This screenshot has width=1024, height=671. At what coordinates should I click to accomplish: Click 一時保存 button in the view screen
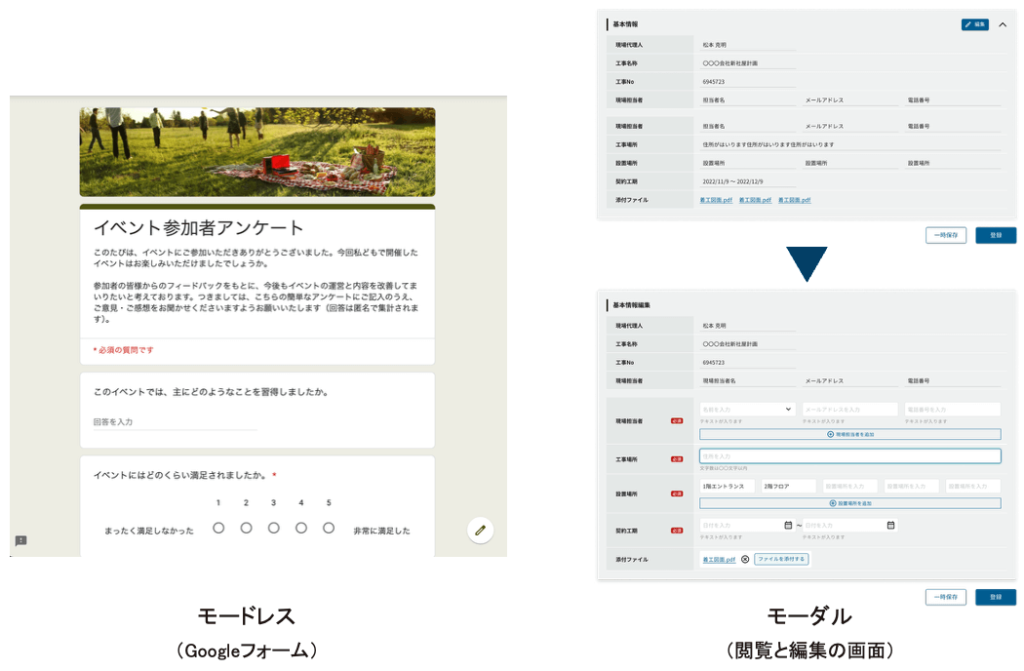click(x=946, y=235)
